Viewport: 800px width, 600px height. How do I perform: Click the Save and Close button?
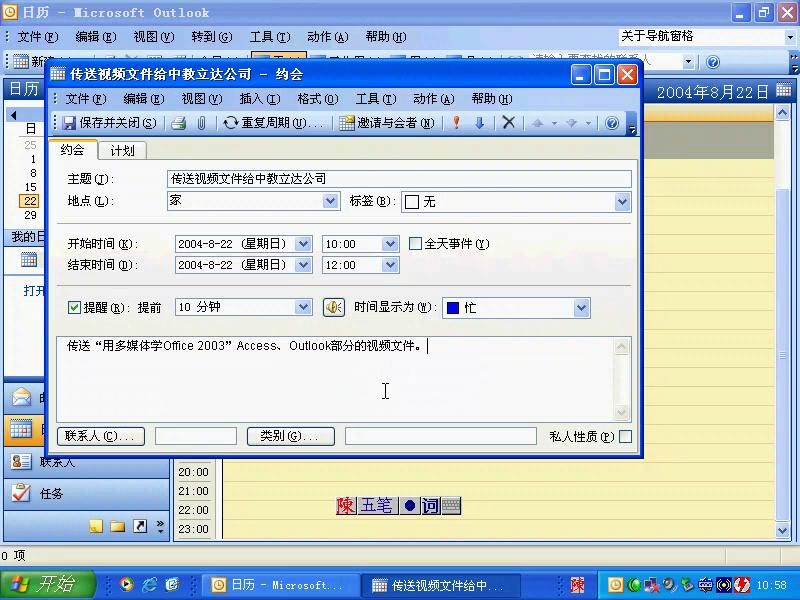pos(109,123)
